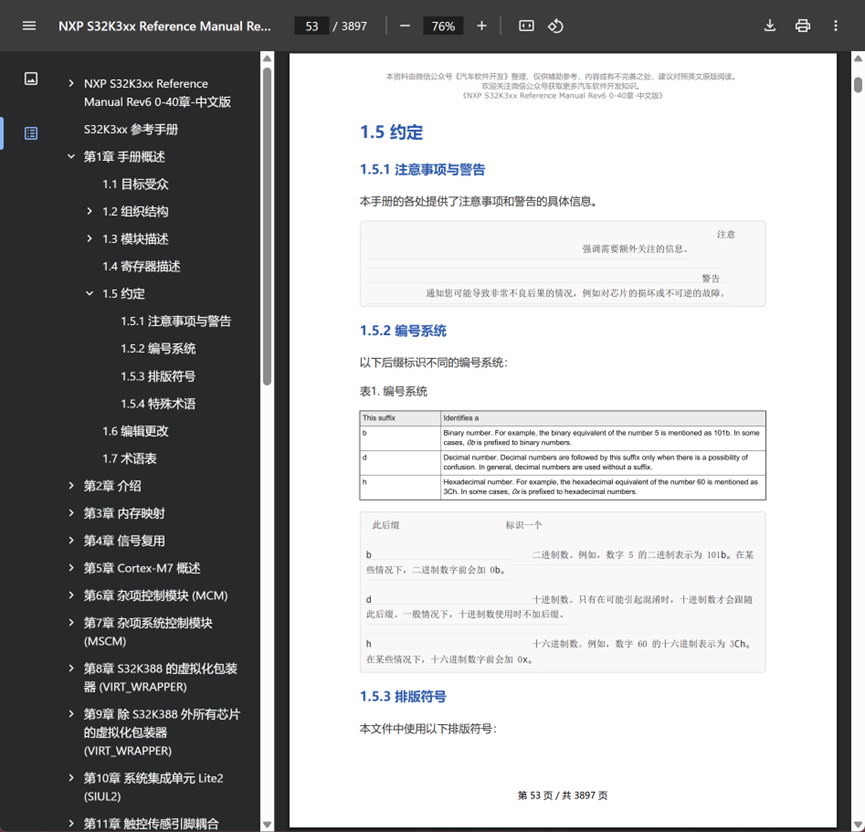Click the document title NXP S32K3xx Reference Manual
865x832 pixels.
(165, 26)
